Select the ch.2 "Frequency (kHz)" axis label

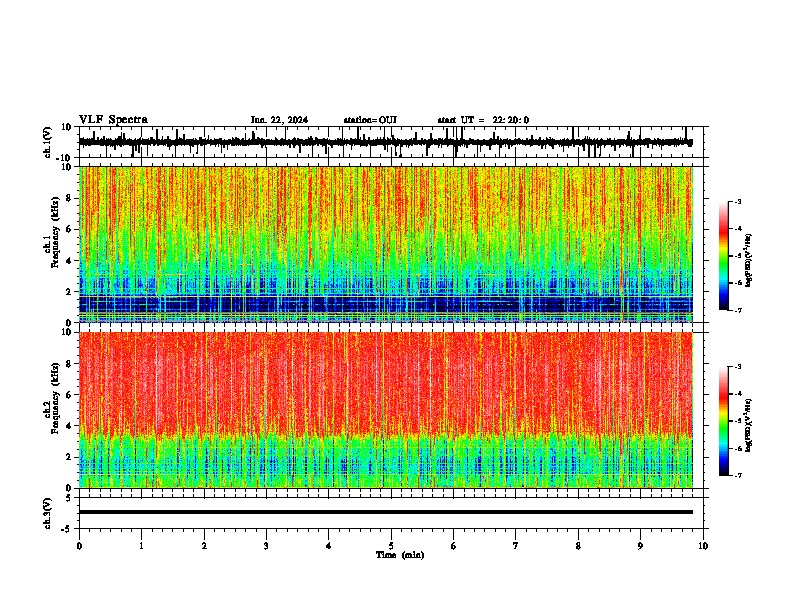[x=55, y=398]
